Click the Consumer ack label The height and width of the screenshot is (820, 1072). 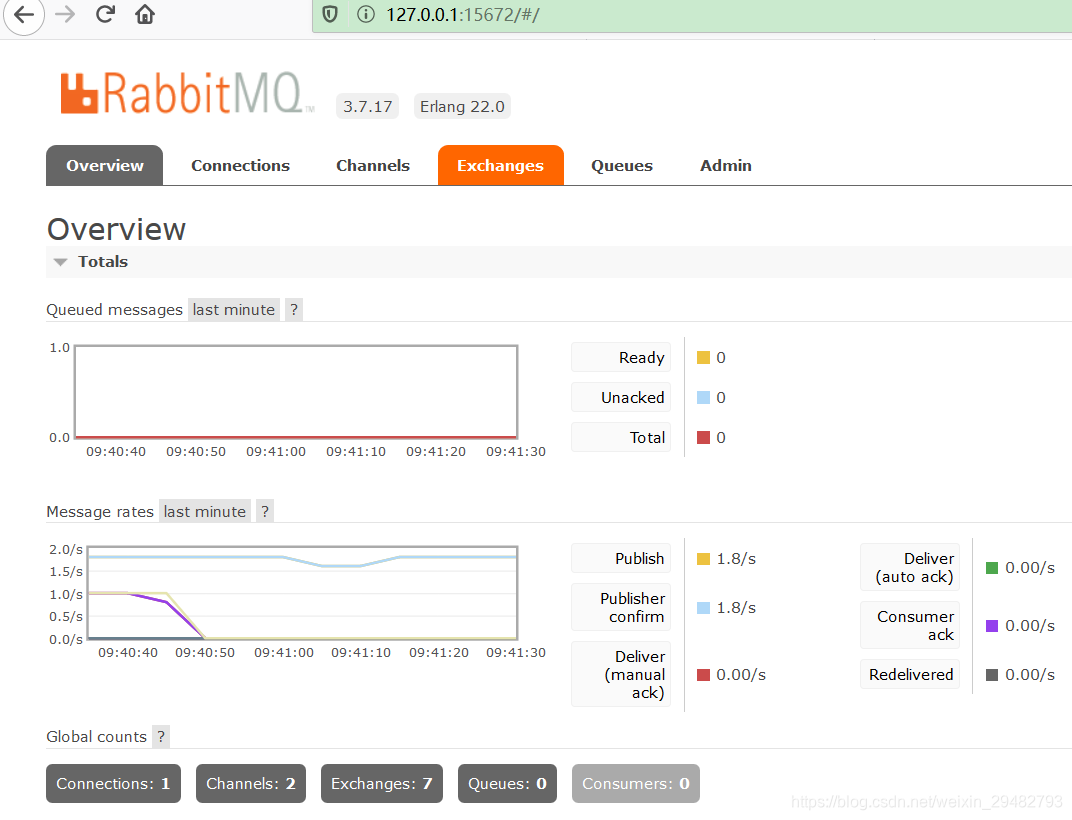pos(910,626)
